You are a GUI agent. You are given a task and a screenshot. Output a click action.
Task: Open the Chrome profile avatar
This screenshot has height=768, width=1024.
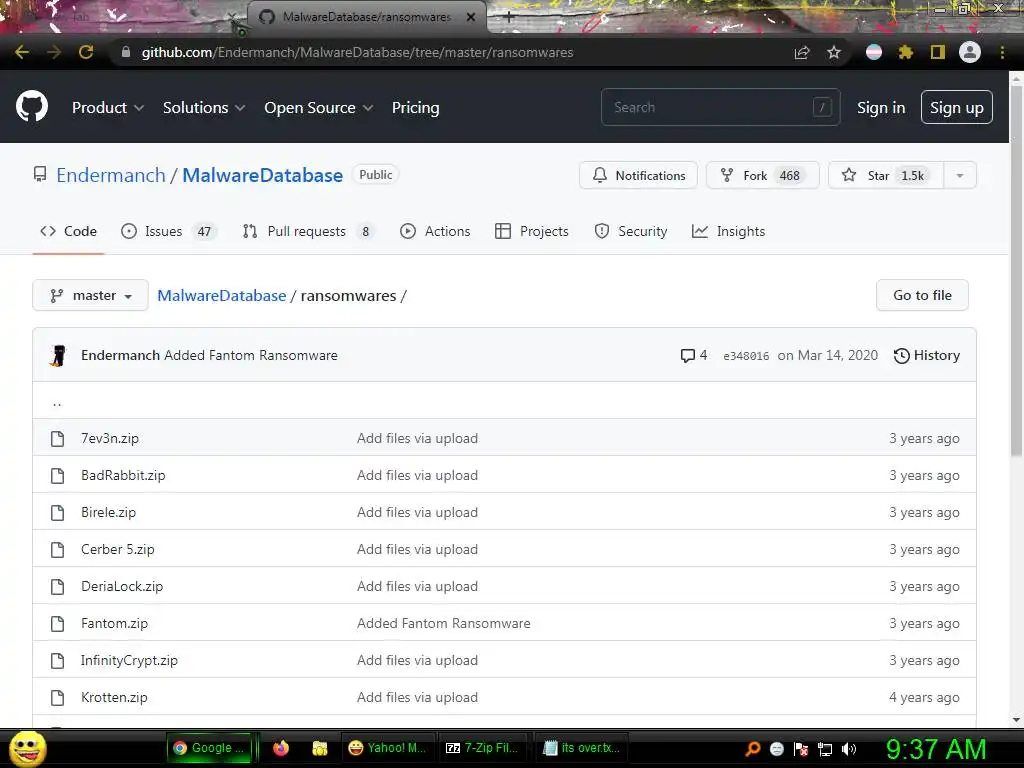click(970, 52)
